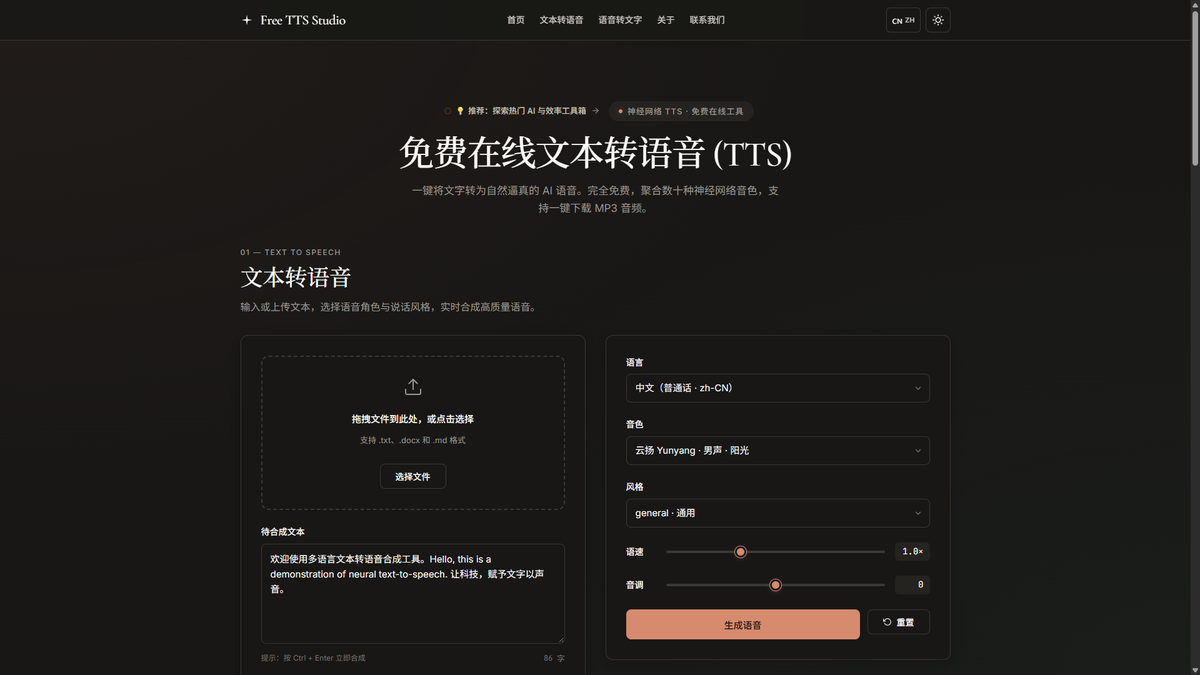The image size is (1200, 675).
Task: Click the pitch value 0 box
Action: [x=912, y=585]
